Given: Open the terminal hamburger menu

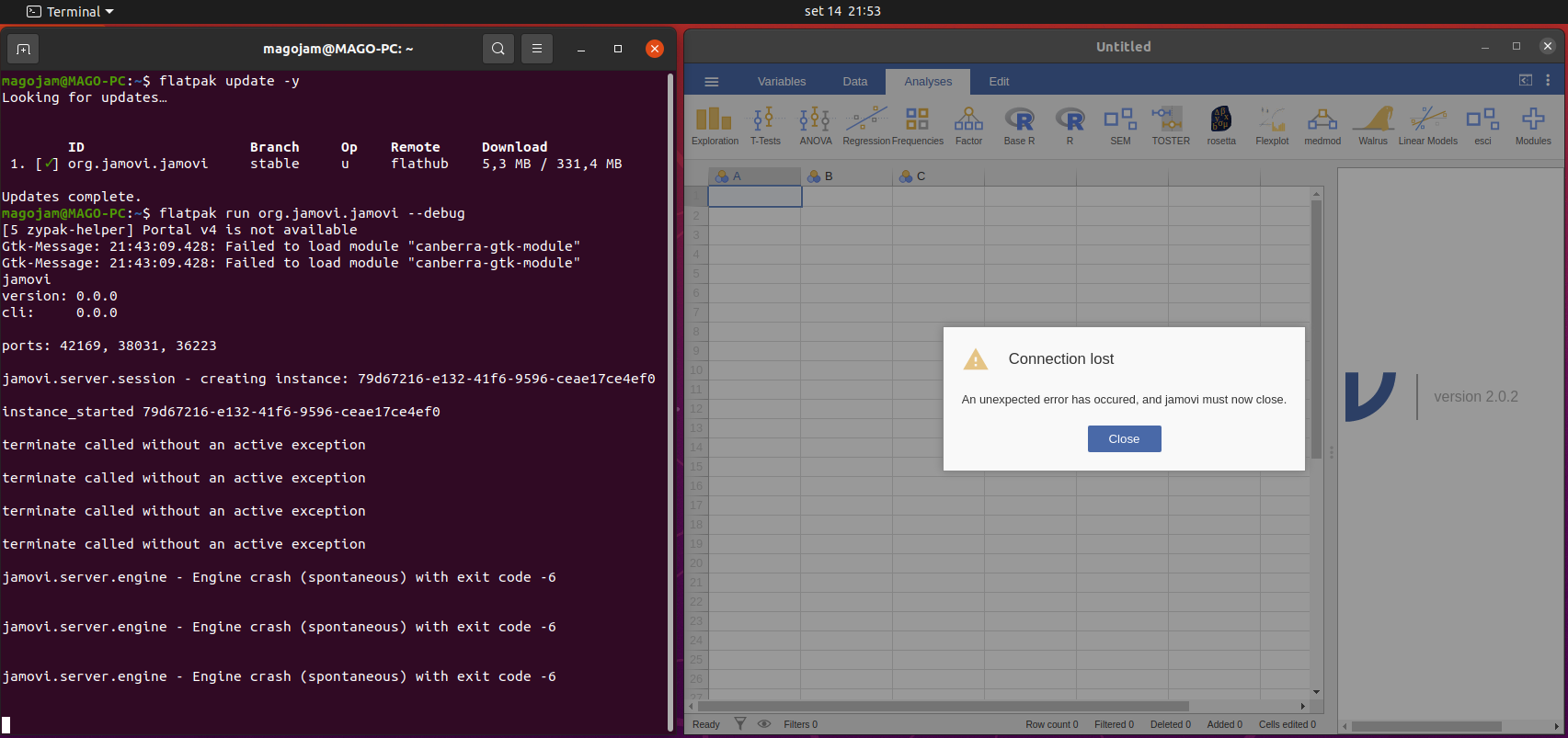Looking at the screenshot, I should point(537,49).
